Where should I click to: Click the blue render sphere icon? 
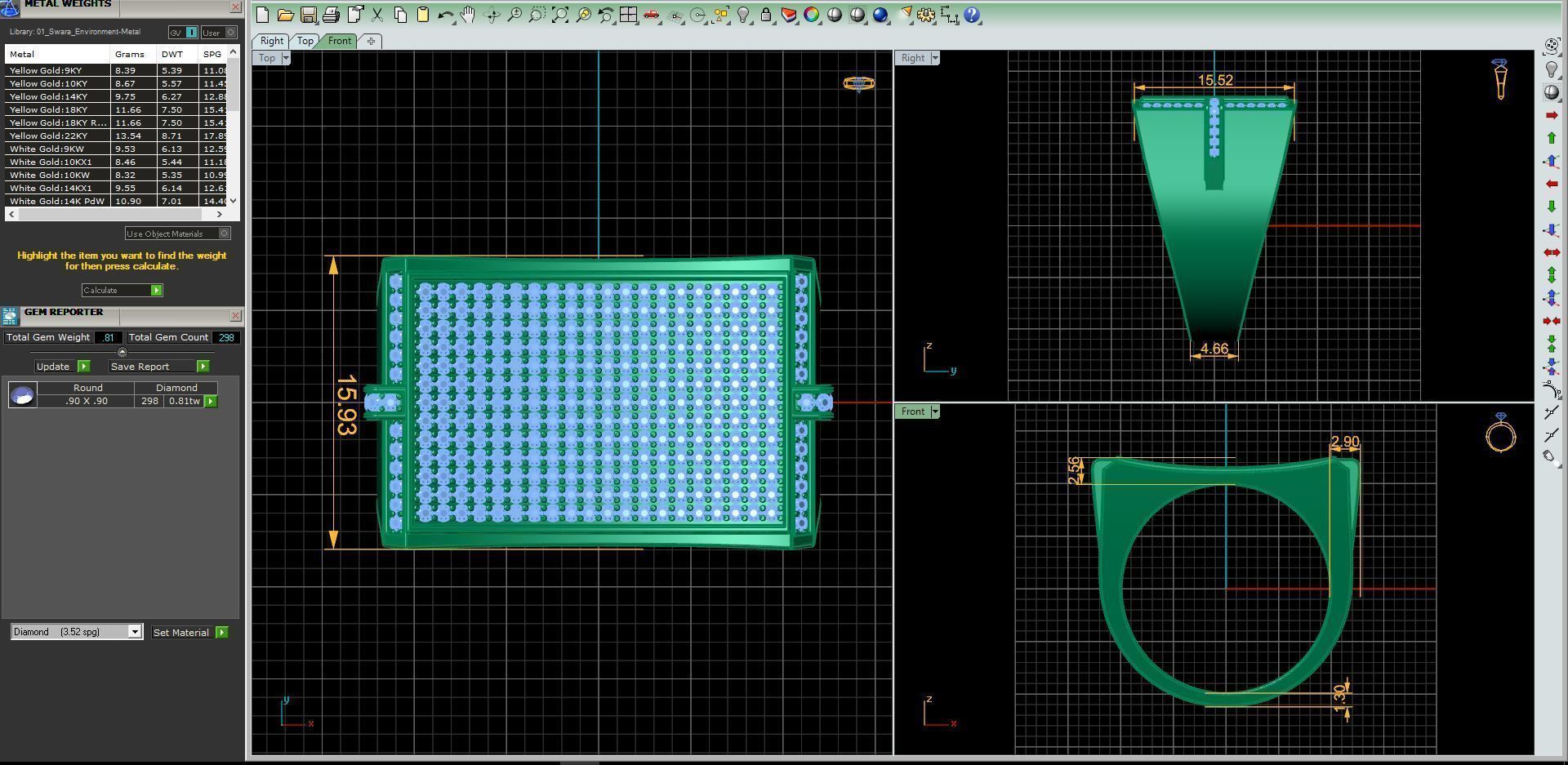[x=880, y=15]
